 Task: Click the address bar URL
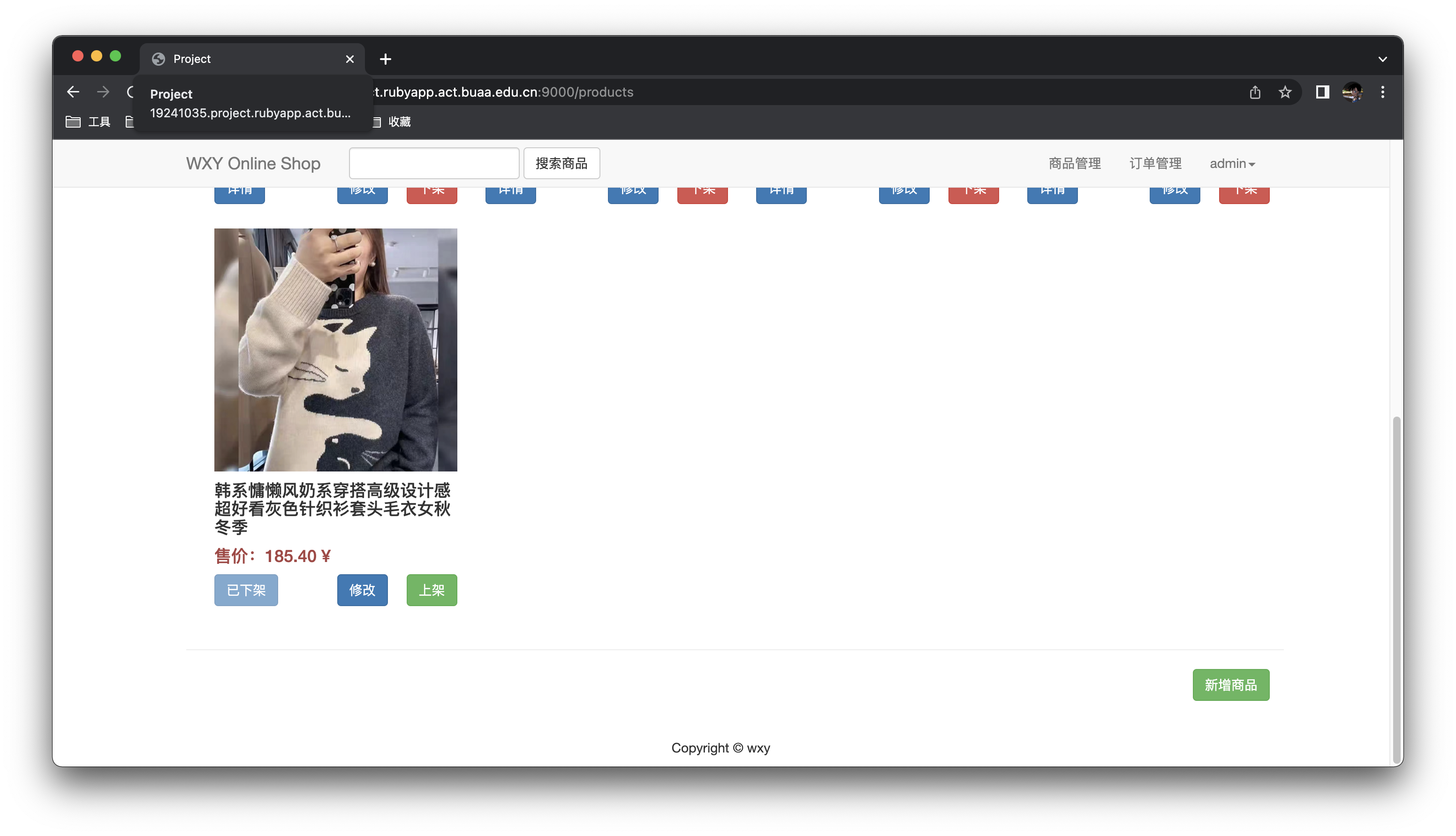click(x=503, y=92)
